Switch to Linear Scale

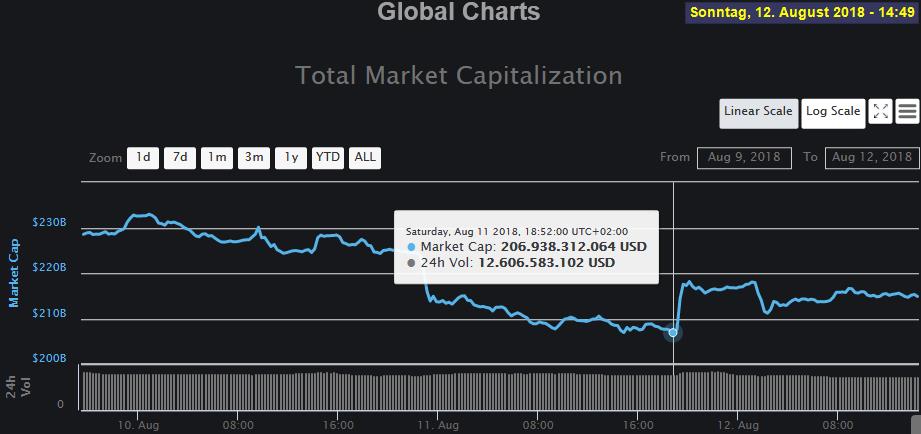758,112
